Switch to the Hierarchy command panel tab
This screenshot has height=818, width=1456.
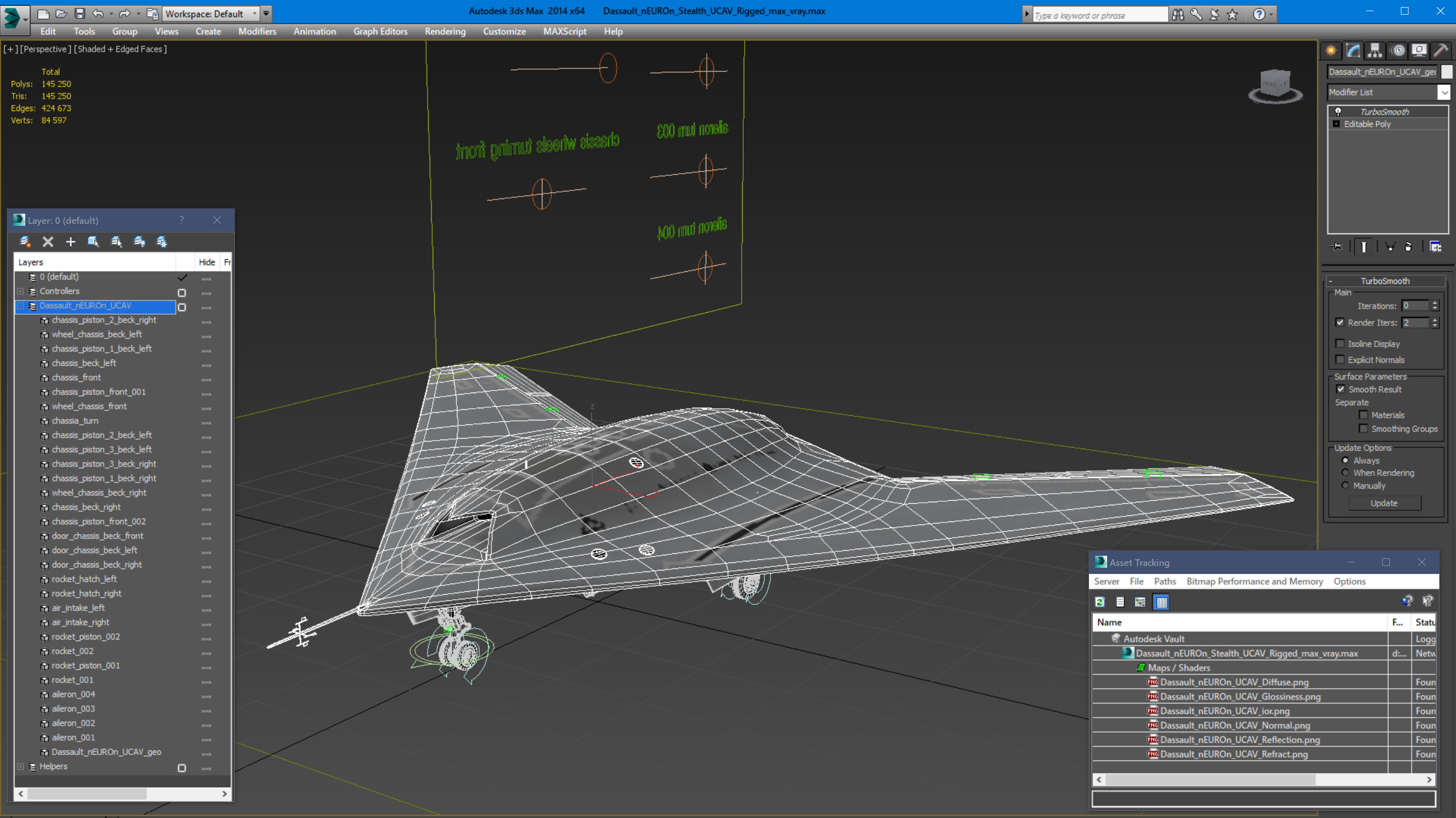click(x=1375, y=51)
